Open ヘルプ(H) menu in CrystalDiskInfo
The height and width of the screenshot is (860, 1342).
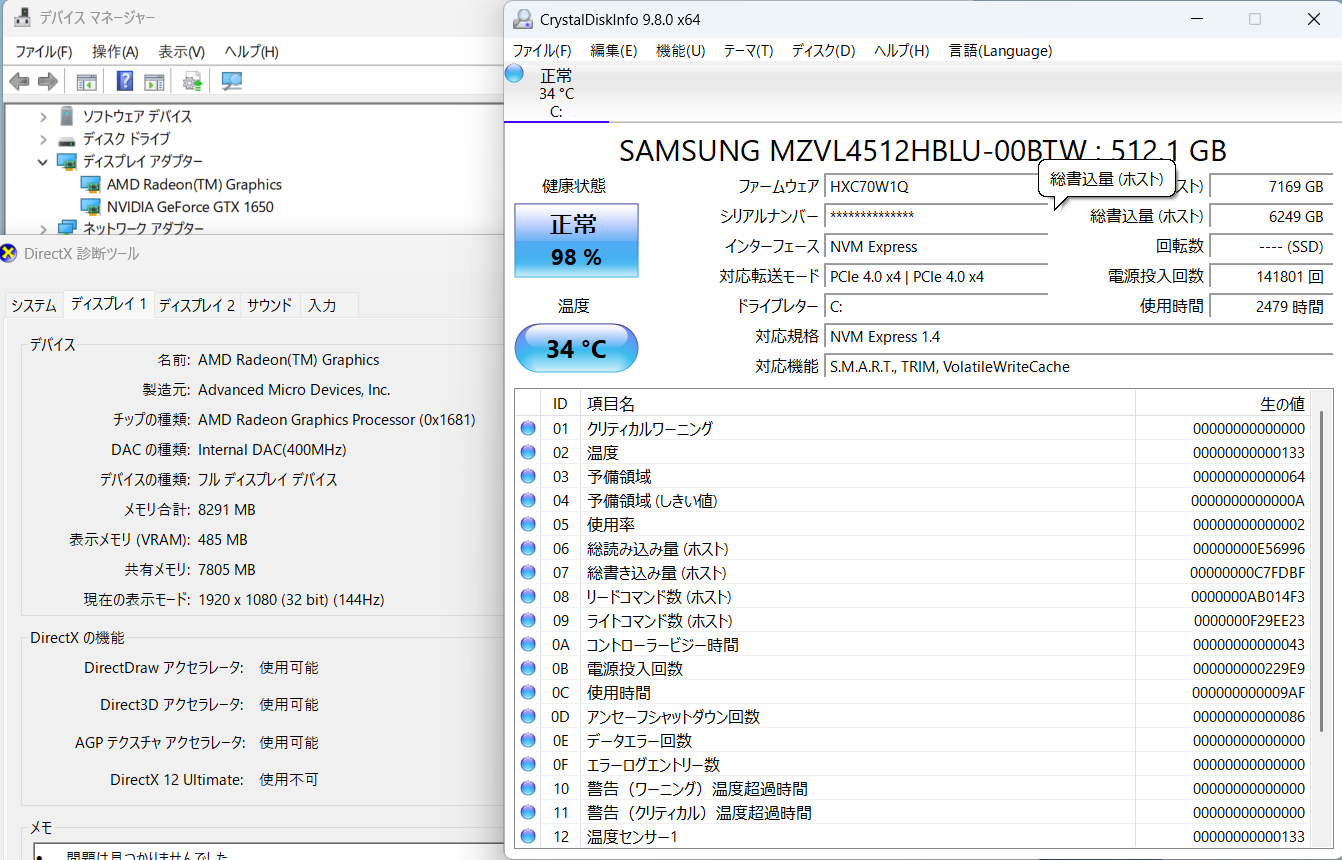tap(901, 51)
